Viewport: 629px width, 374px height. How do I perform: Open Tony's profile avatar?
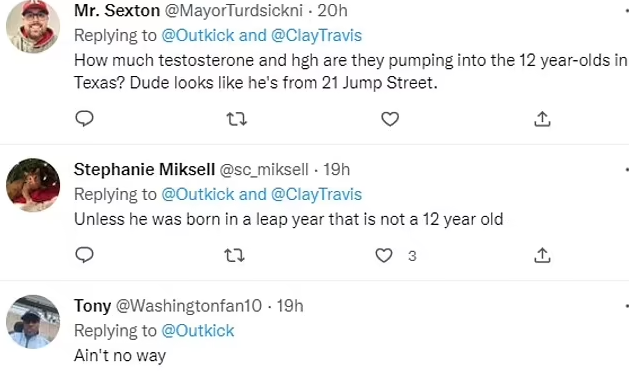[x=33, y=321]
